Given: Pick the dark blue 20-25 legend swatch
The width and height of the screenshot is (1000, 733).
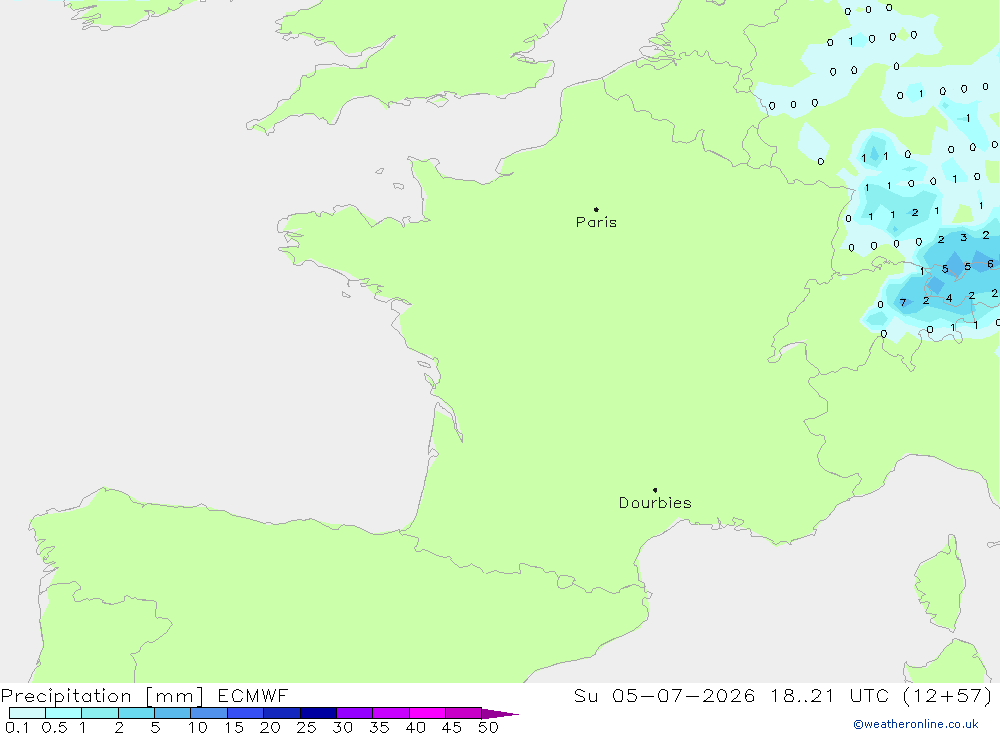Looking at the screenshot, I should [282, 713].
